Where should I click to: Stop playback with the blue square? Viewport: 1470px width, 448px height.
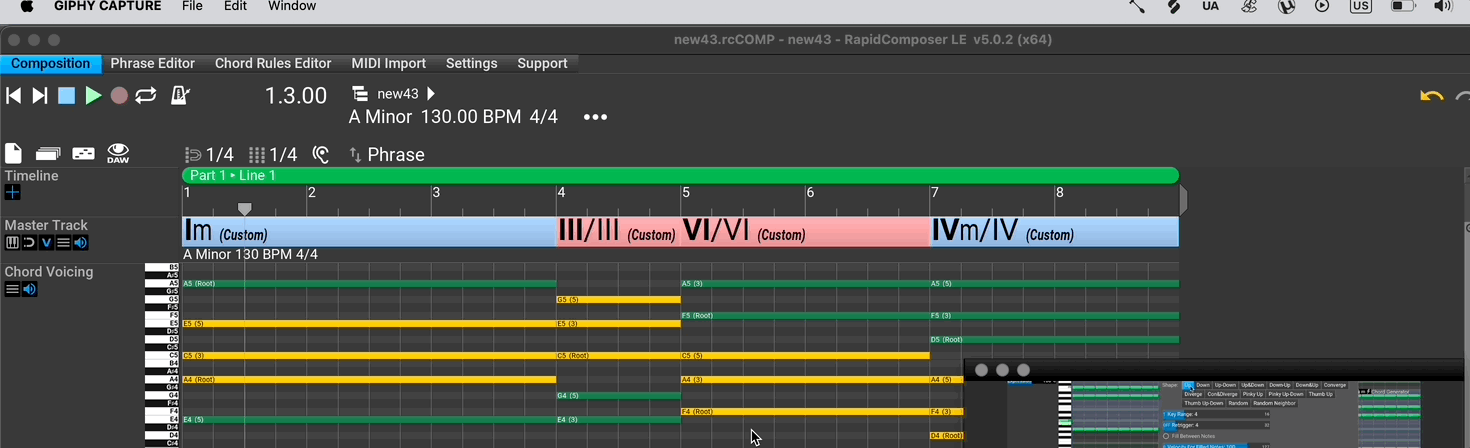click(66, 96)
